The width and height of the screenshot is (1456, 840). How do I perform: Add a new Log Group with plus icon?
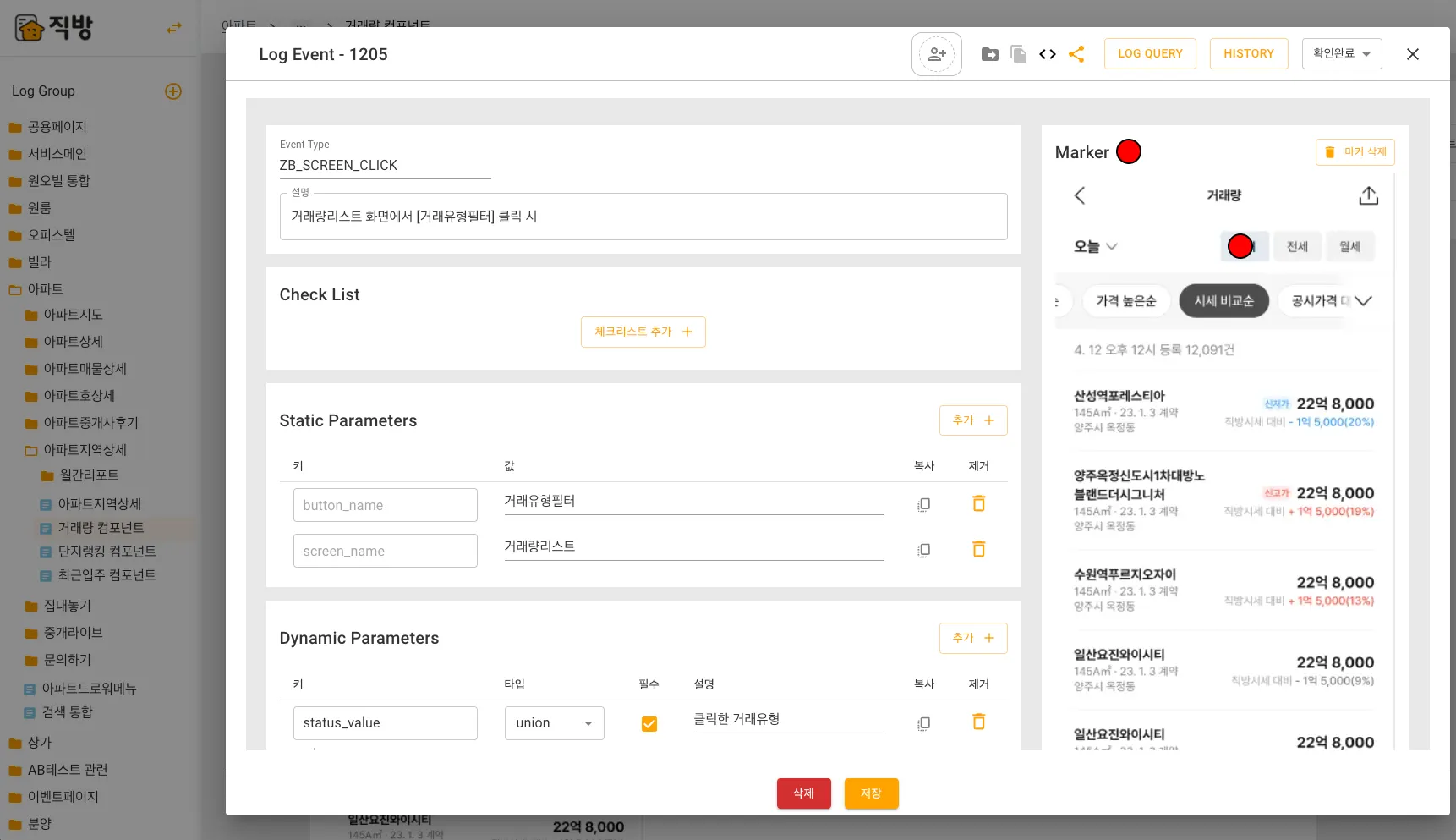coord(173,91)
